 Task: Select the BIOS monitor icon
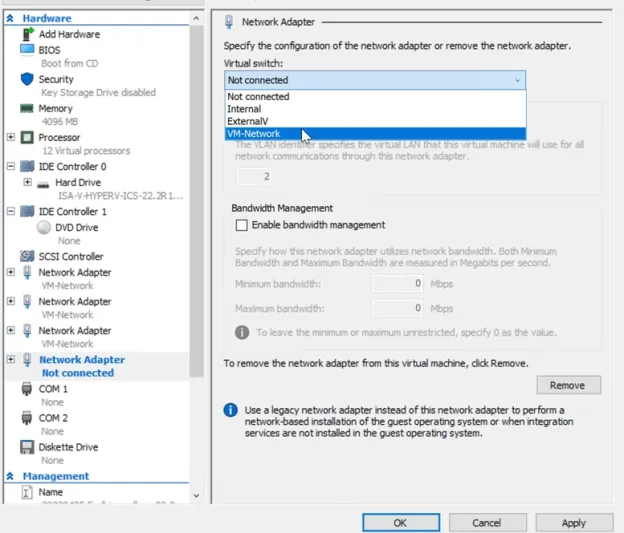click(27, 50)
